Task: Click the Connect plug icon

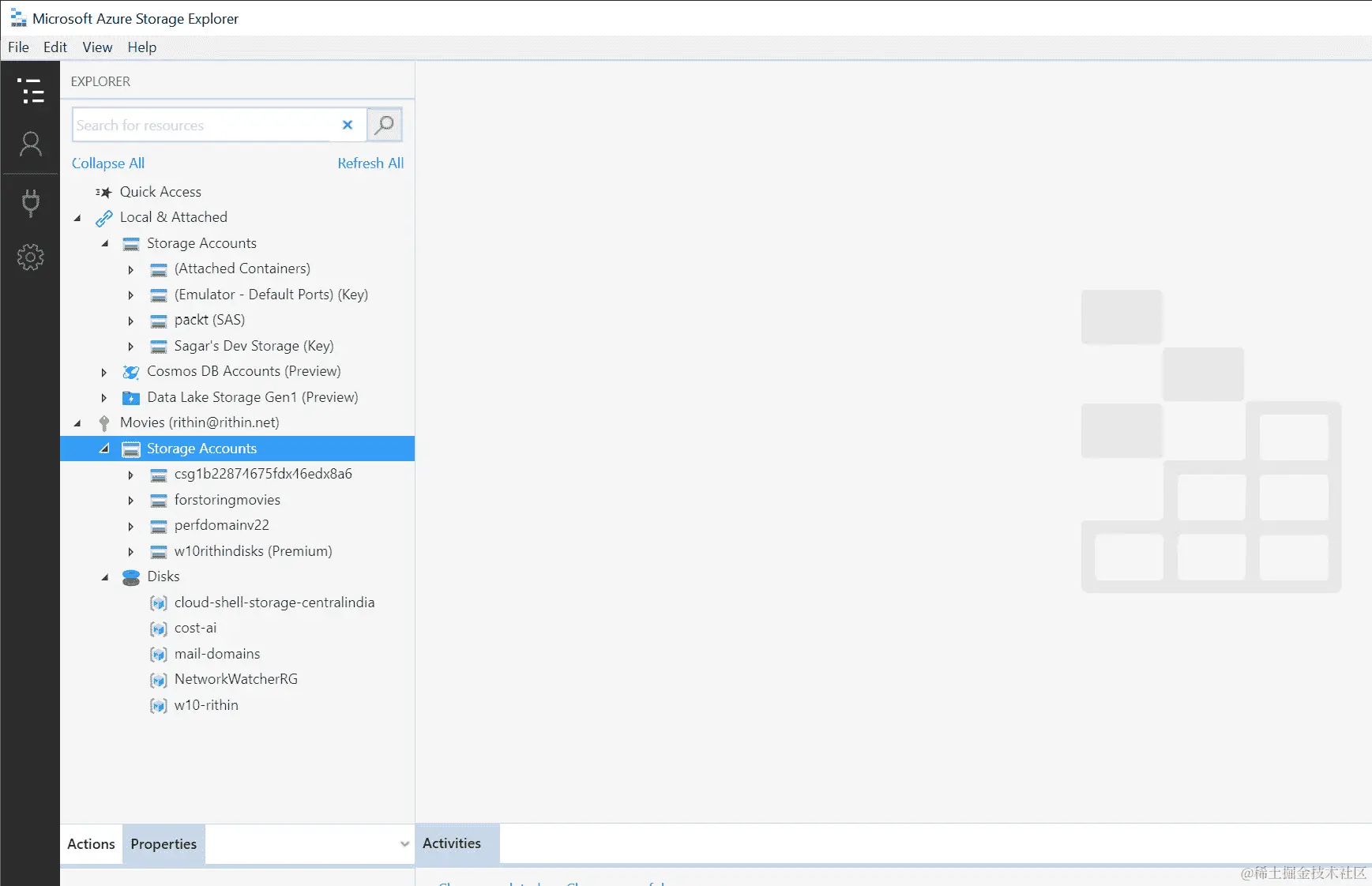Action: [x=31, y=203]
